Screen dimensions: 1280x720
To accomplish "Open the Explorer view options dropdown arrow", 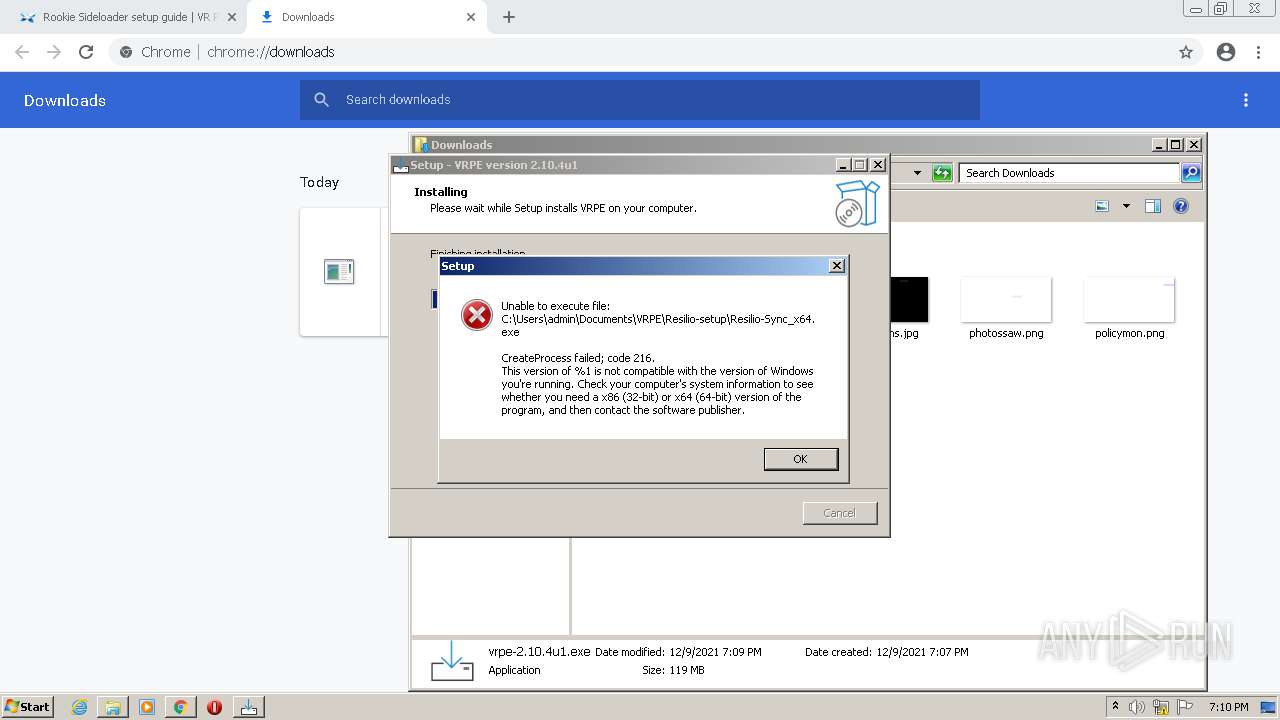I will (x=1126, y=206).
